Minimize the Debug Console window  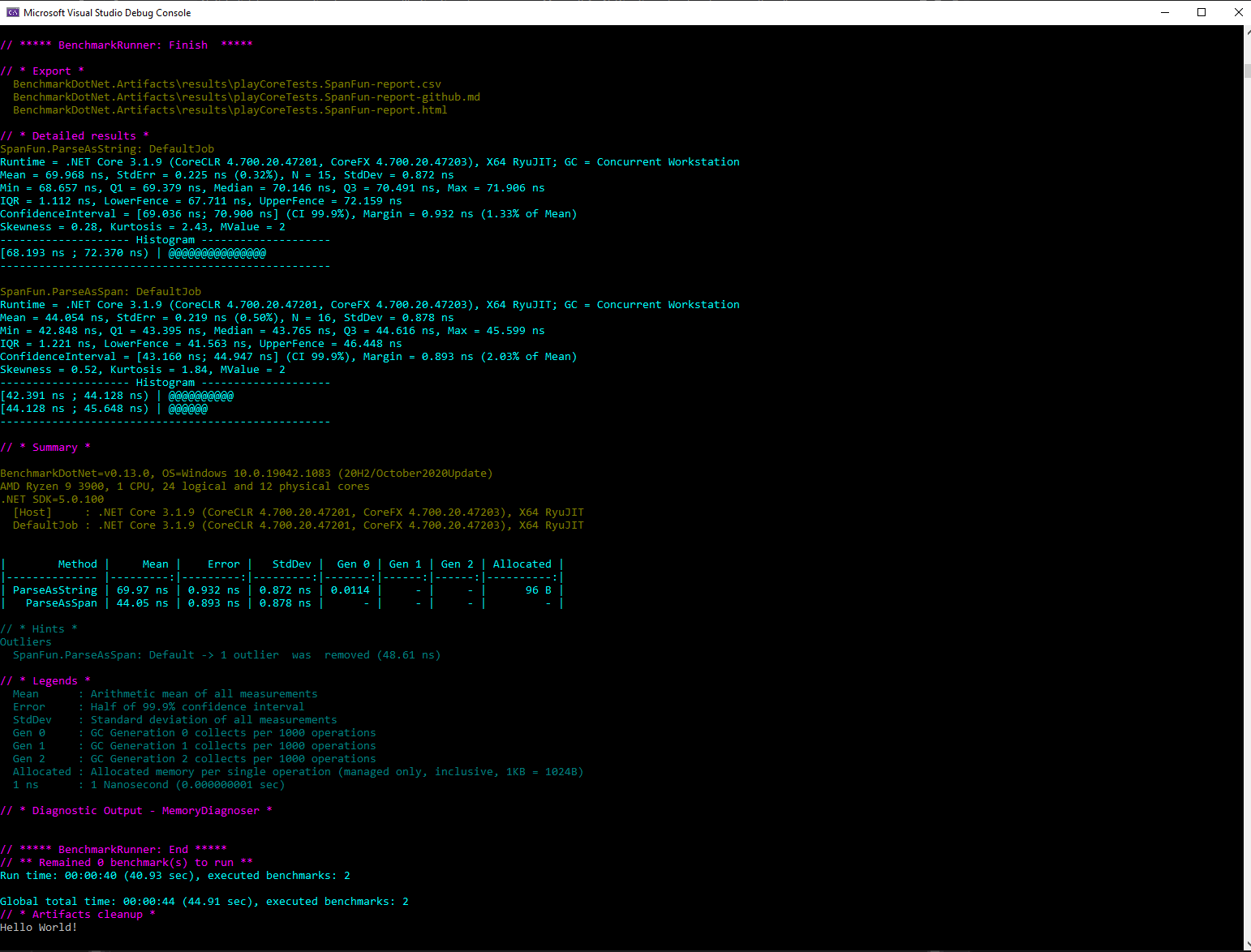(x=1165, y=12)
